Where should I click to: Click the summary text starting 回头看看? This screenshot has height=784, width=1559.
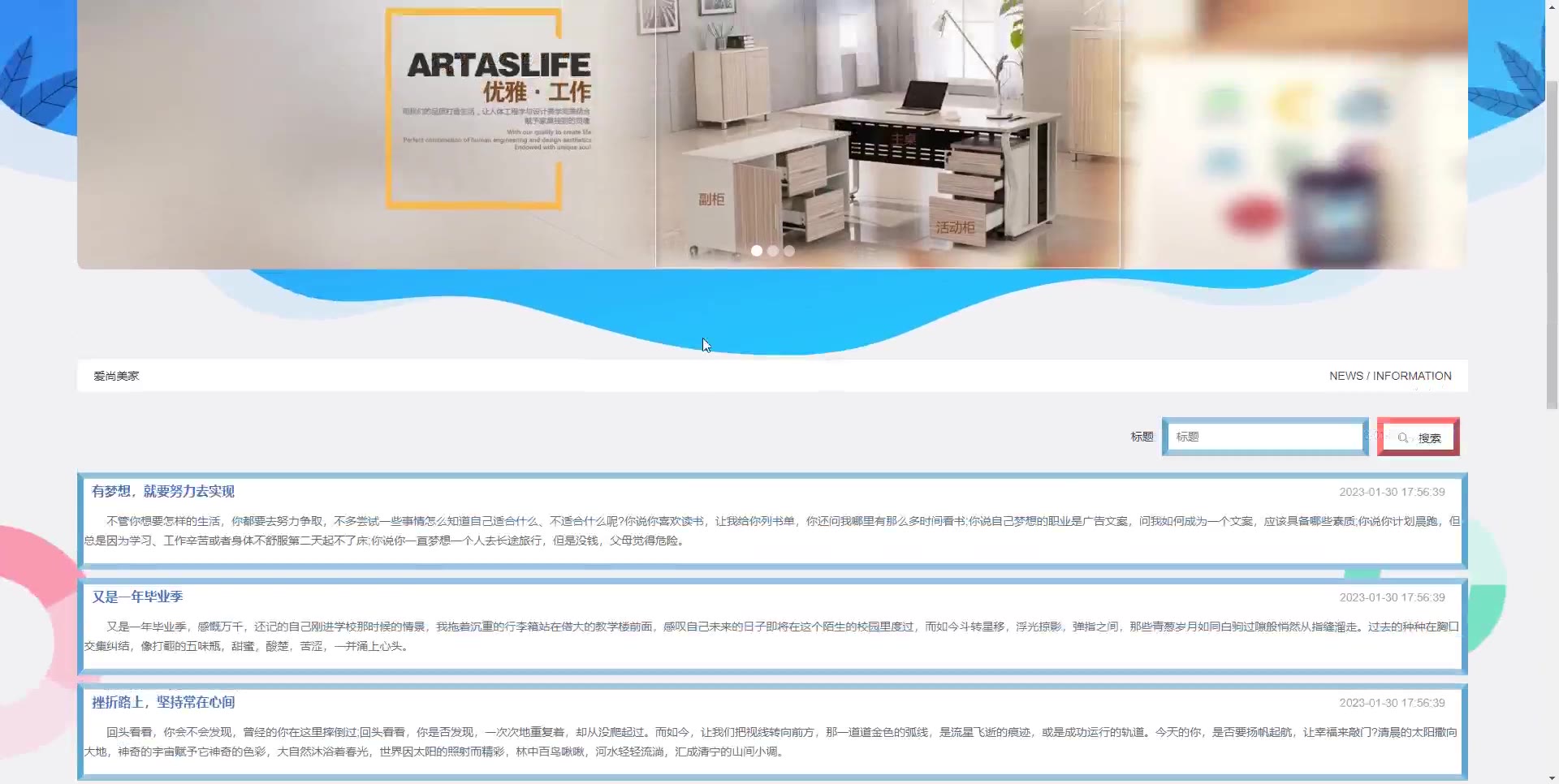click(772, 742)
